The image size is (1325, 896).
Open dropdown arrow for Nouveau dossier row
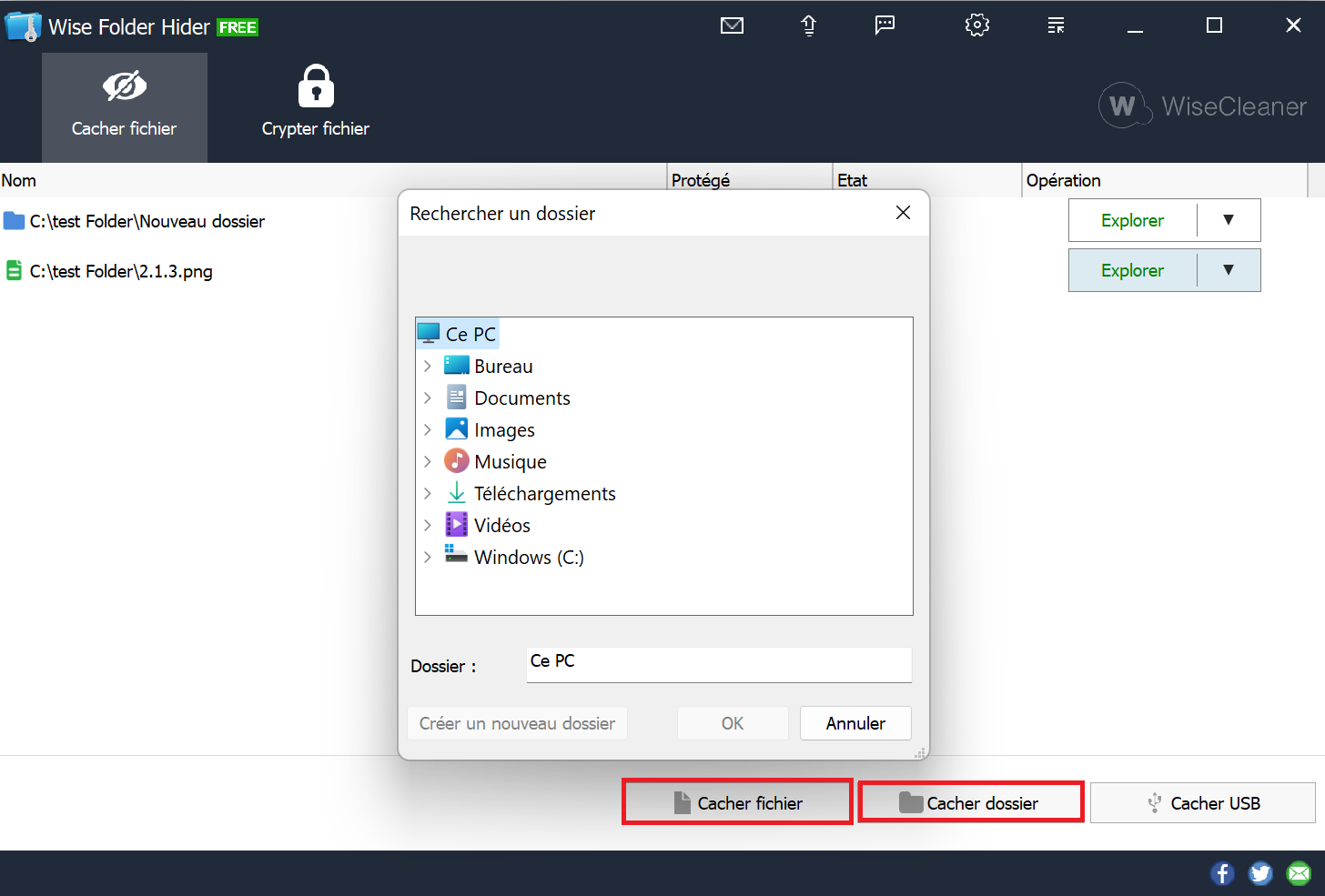[x=1229, y=220]
